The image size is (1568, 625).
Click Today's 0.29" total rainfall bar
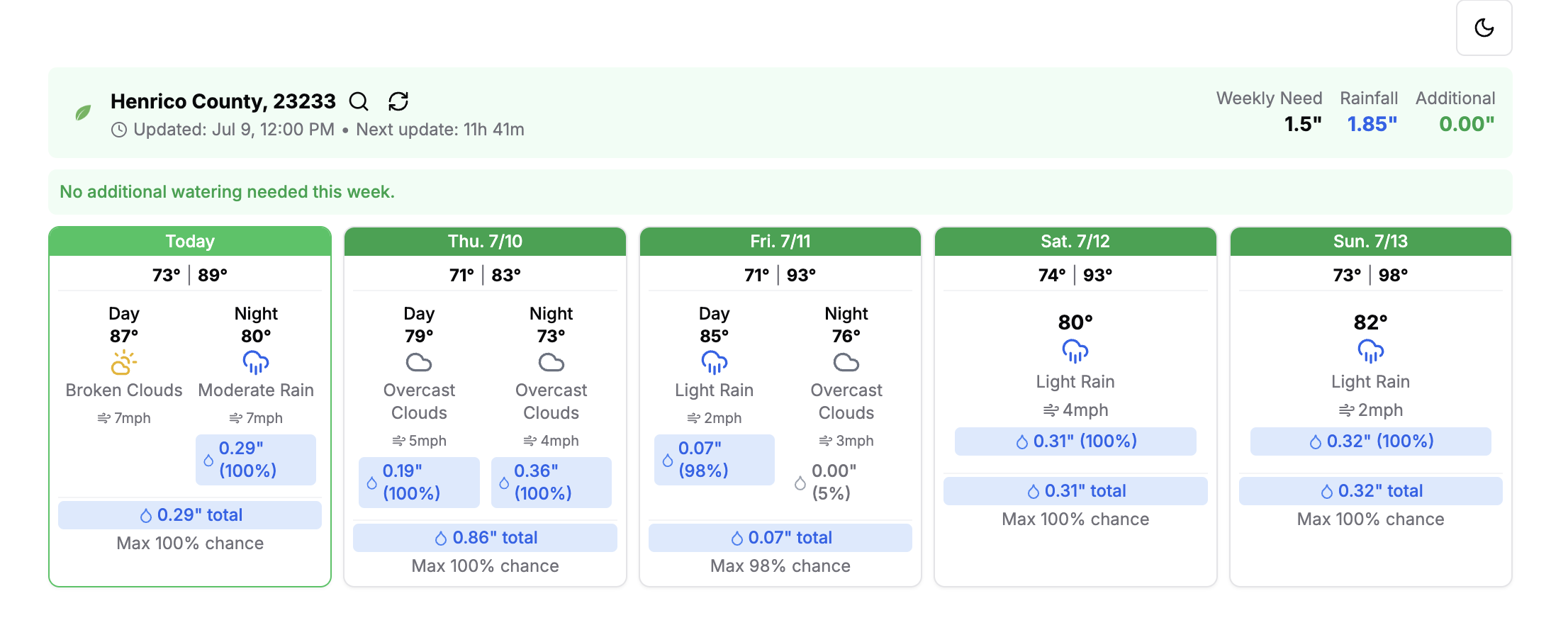190,515
